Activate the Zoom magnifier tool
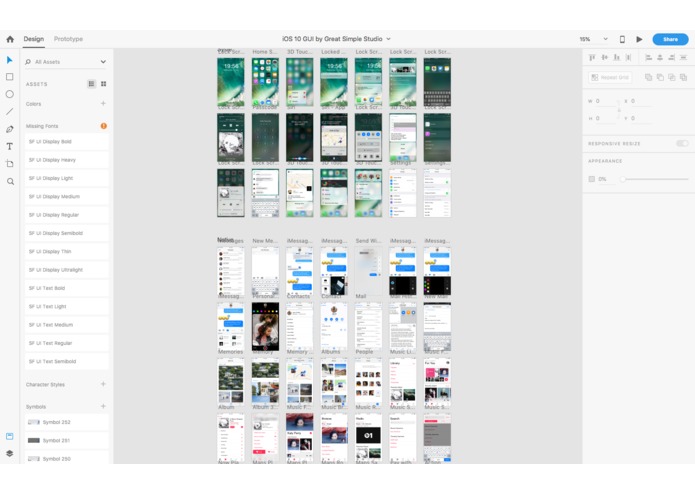The height and width of the screenshot is (494, 695). click(x=10, y=181)
